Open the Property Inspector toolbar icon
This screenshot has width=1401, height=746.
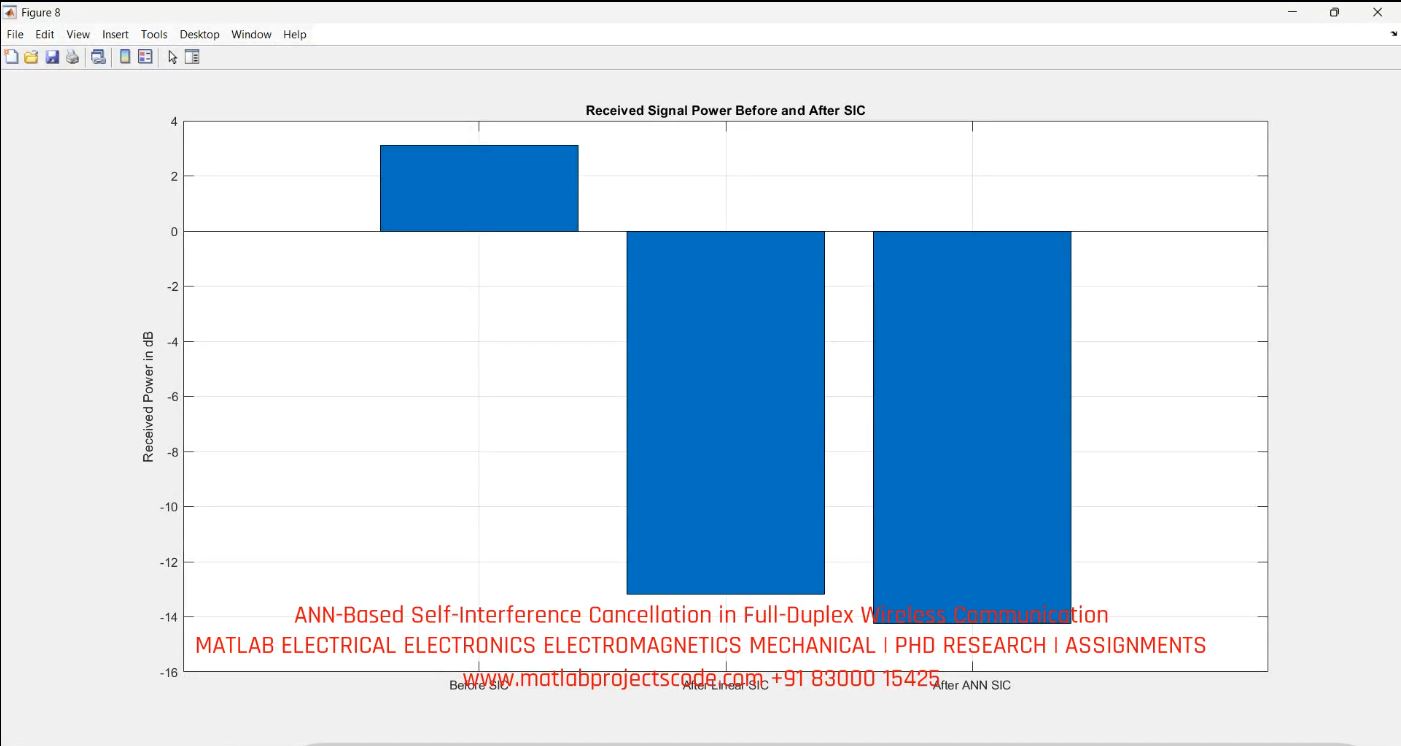(192, 57)
